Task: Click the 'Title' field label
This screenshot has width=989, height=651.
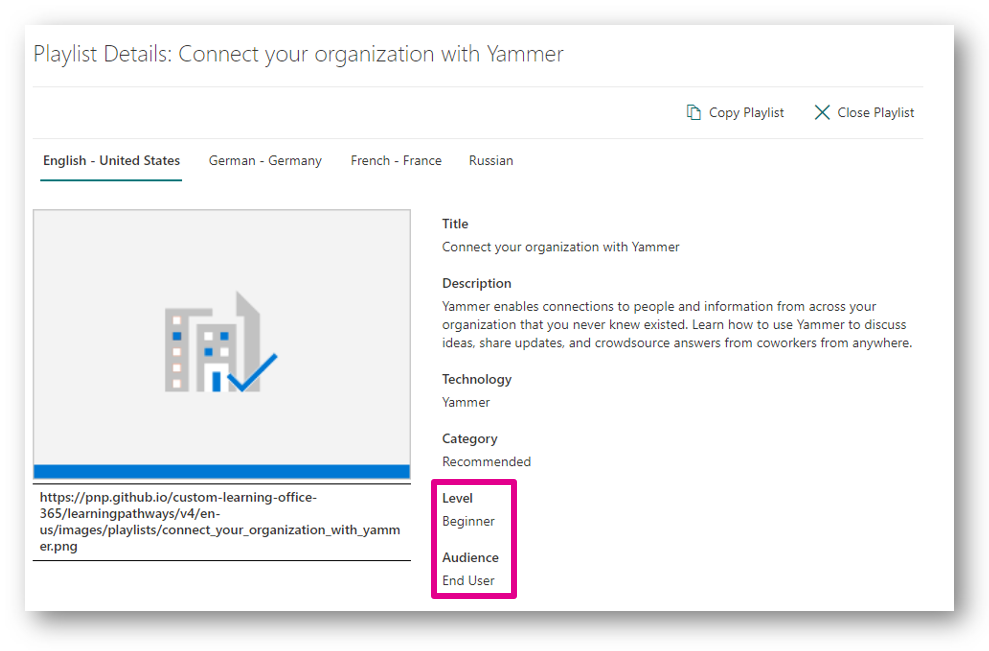Action: (x=455, y=224)
